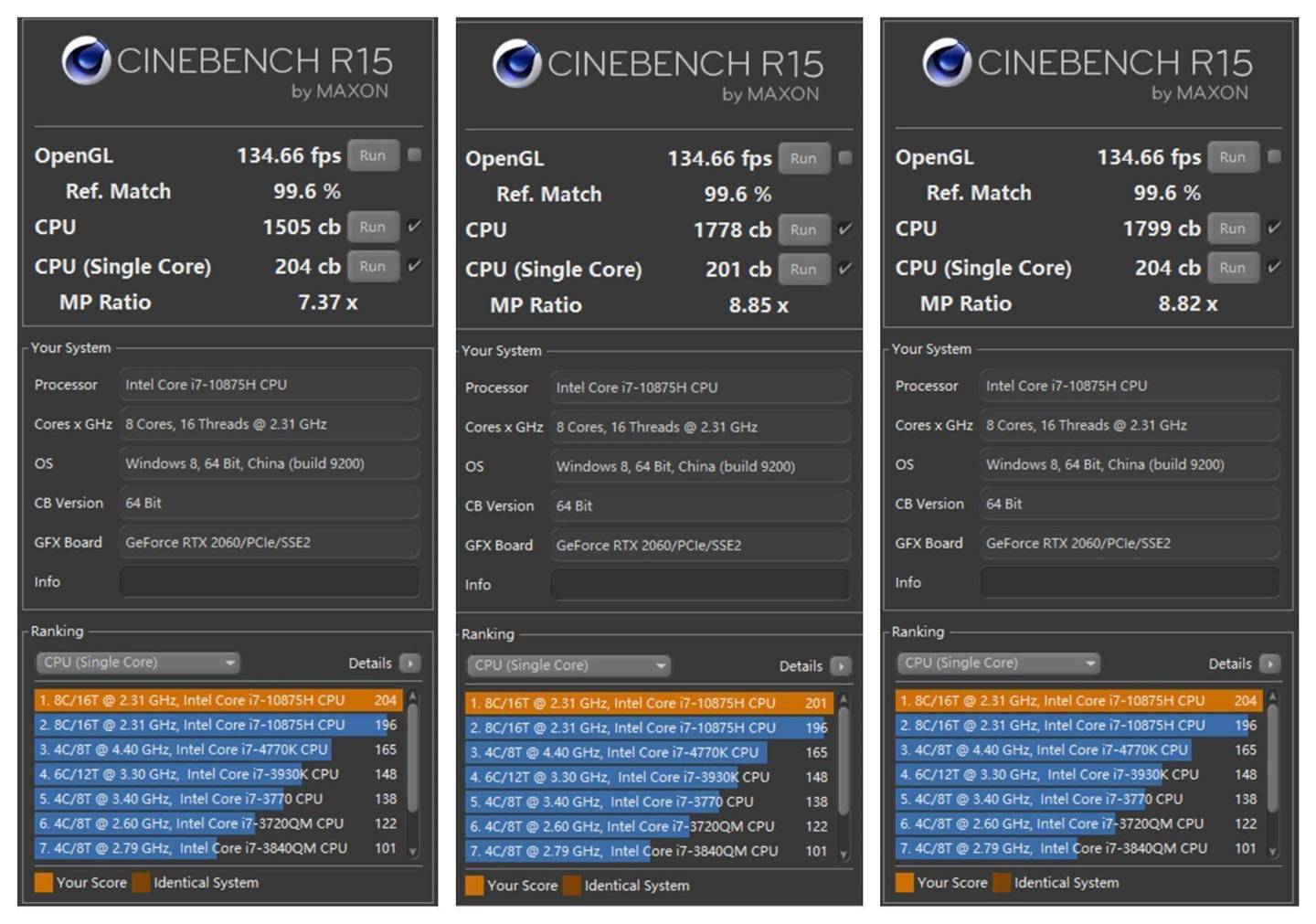Select the i7-3840QM ranking row in the right window

(x=1078, y=848)
